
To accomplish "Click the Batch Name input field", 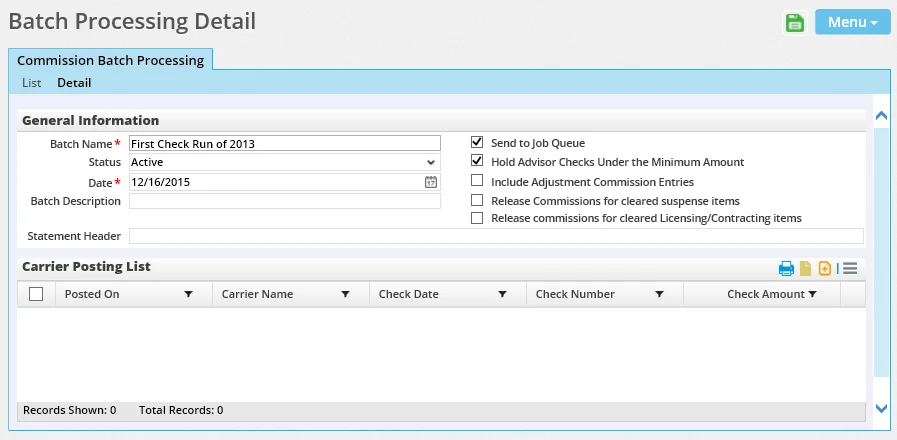I will click(284, 143).
